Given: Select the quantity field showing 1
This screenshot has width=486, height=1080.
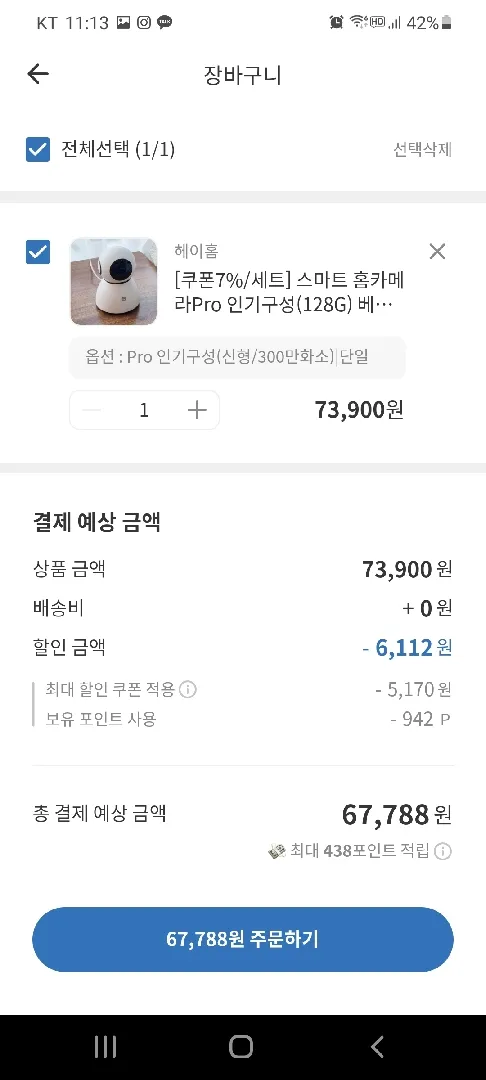Looking at the screenshot, I should (144, 411).
